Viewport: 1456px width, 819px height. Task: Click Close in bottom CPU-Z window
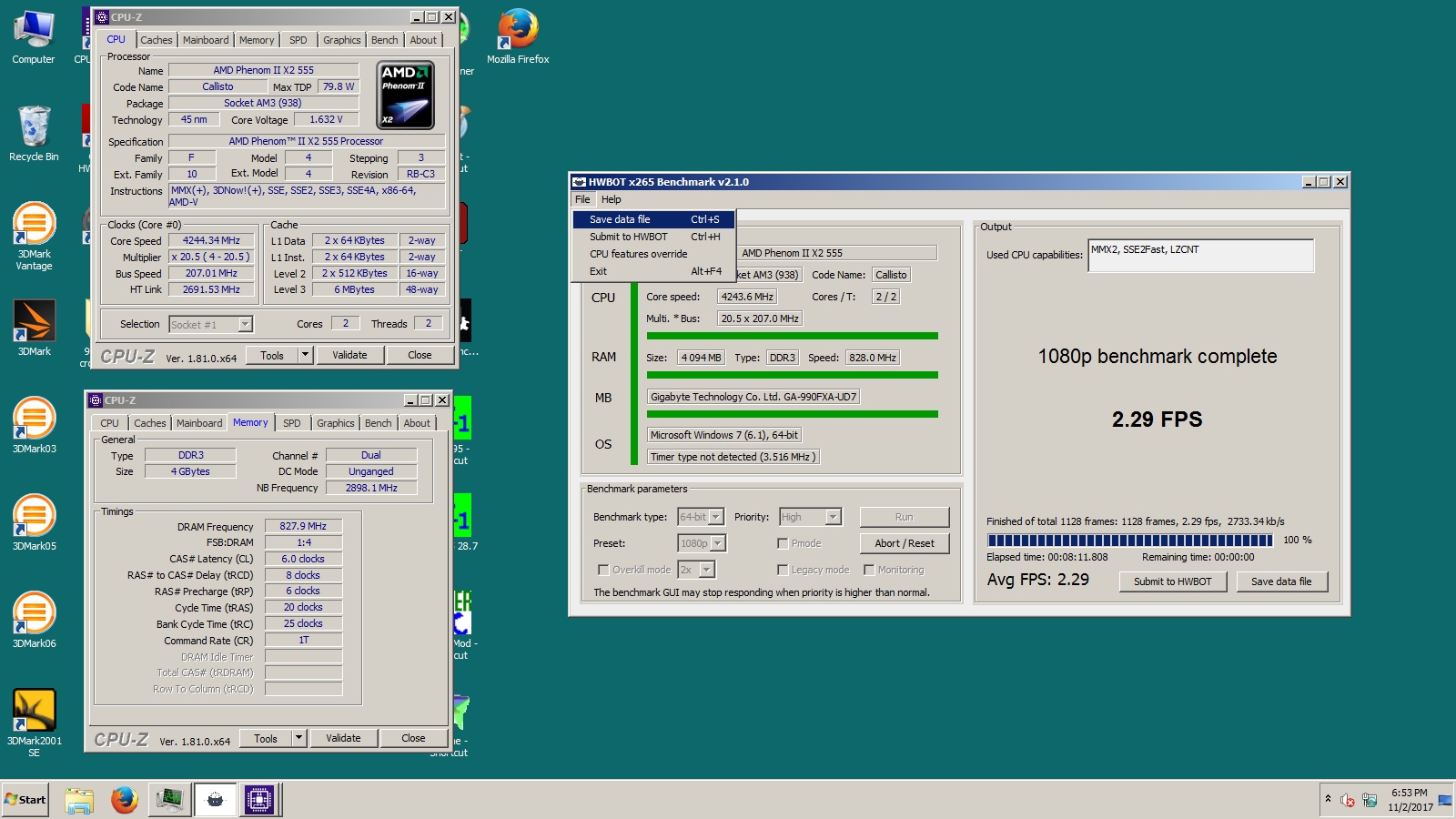pos(413,738)
